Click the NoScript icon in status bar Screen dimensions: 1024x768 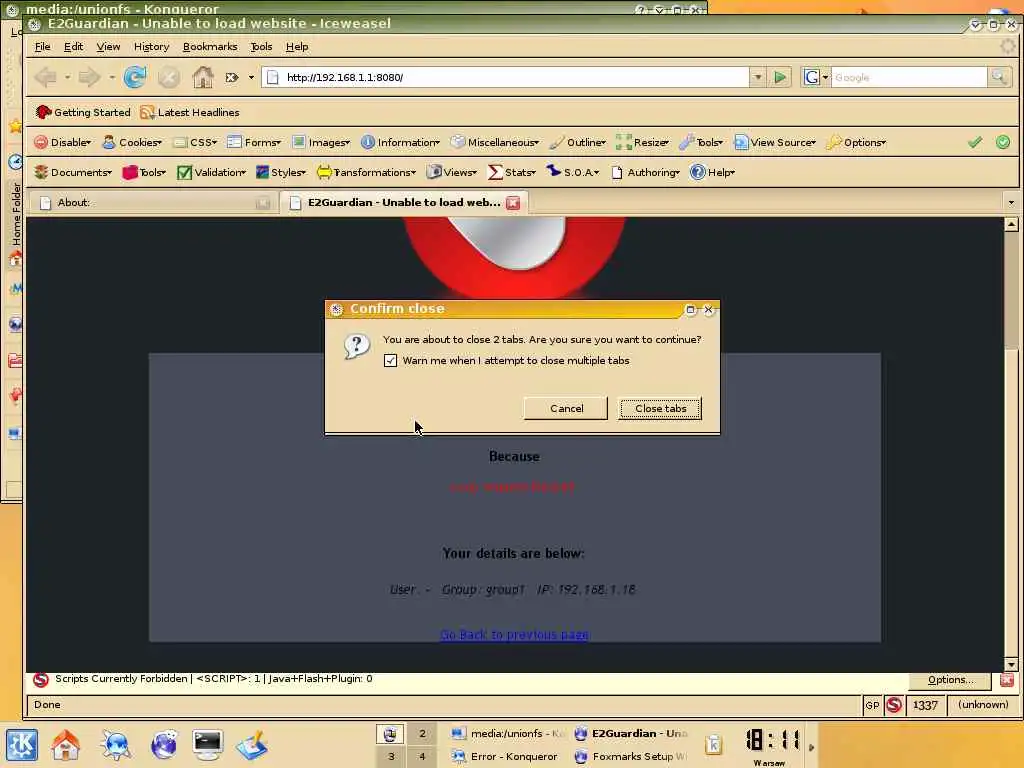(894, 705)
